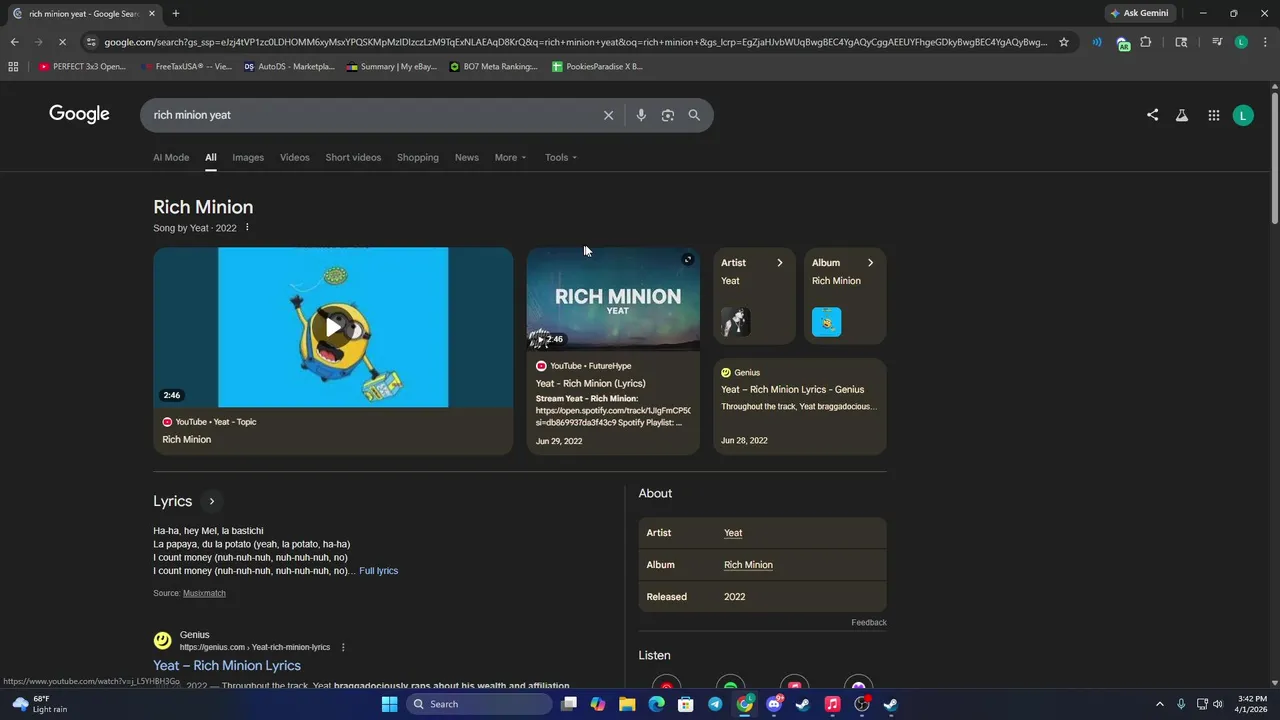Go back with browser back arrow

point(14,42)
